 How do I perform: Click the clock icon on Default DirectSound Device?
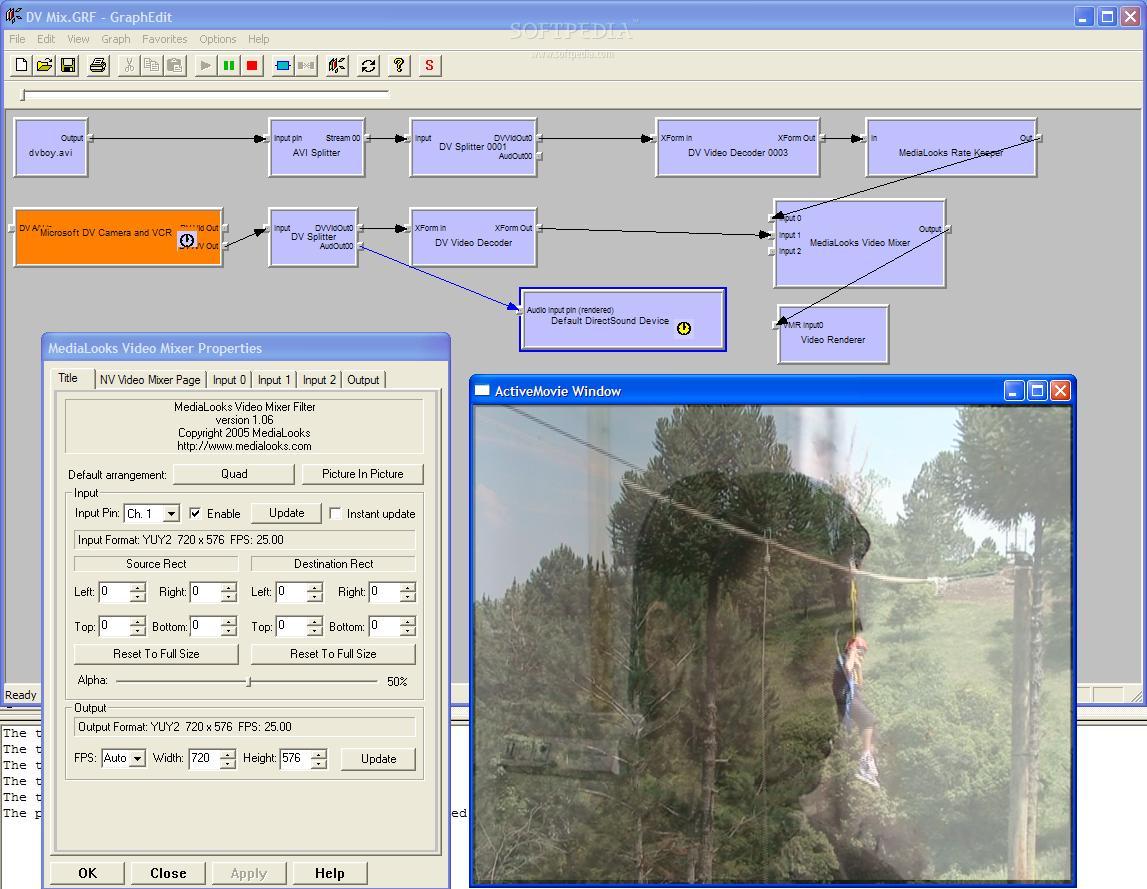click(684, 329)
